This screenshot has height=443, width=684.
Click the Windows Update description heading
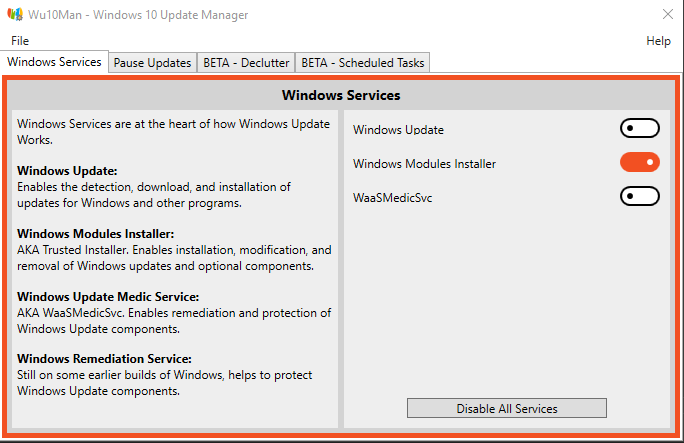click(x=67, y=171)
